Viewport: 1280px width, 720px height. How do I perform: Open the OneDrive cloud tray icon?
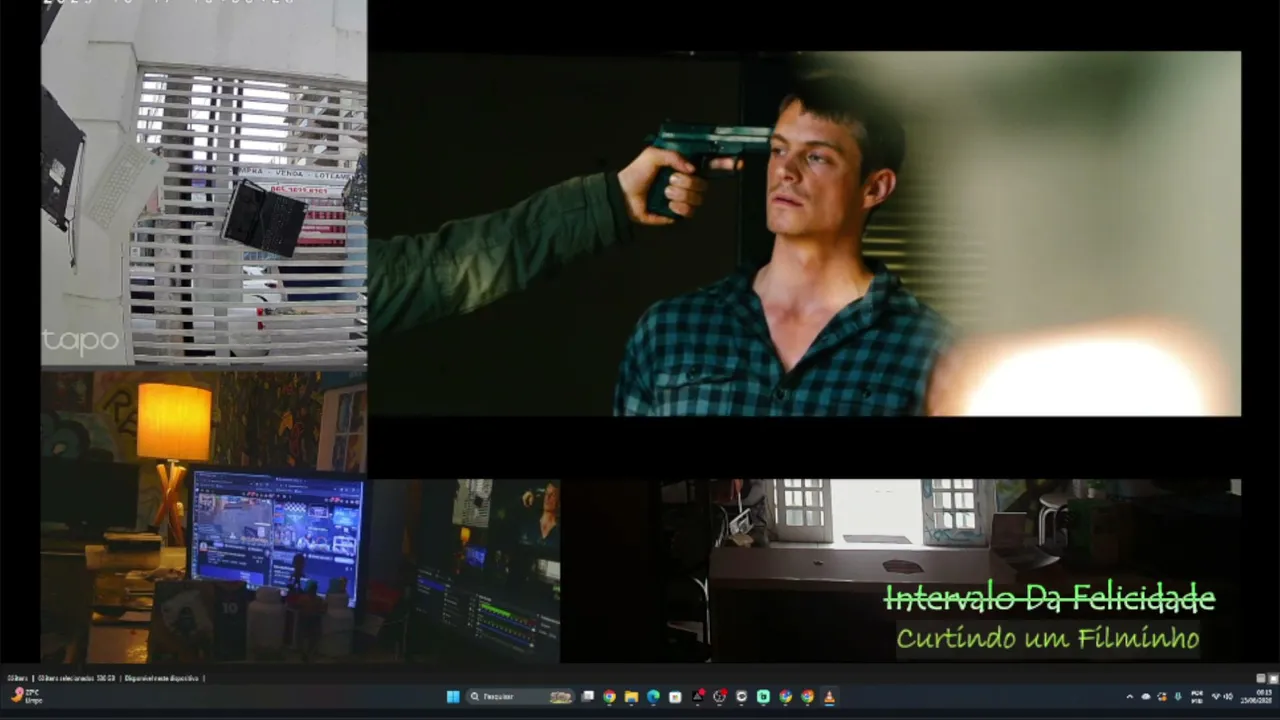tap(1146, 697)
